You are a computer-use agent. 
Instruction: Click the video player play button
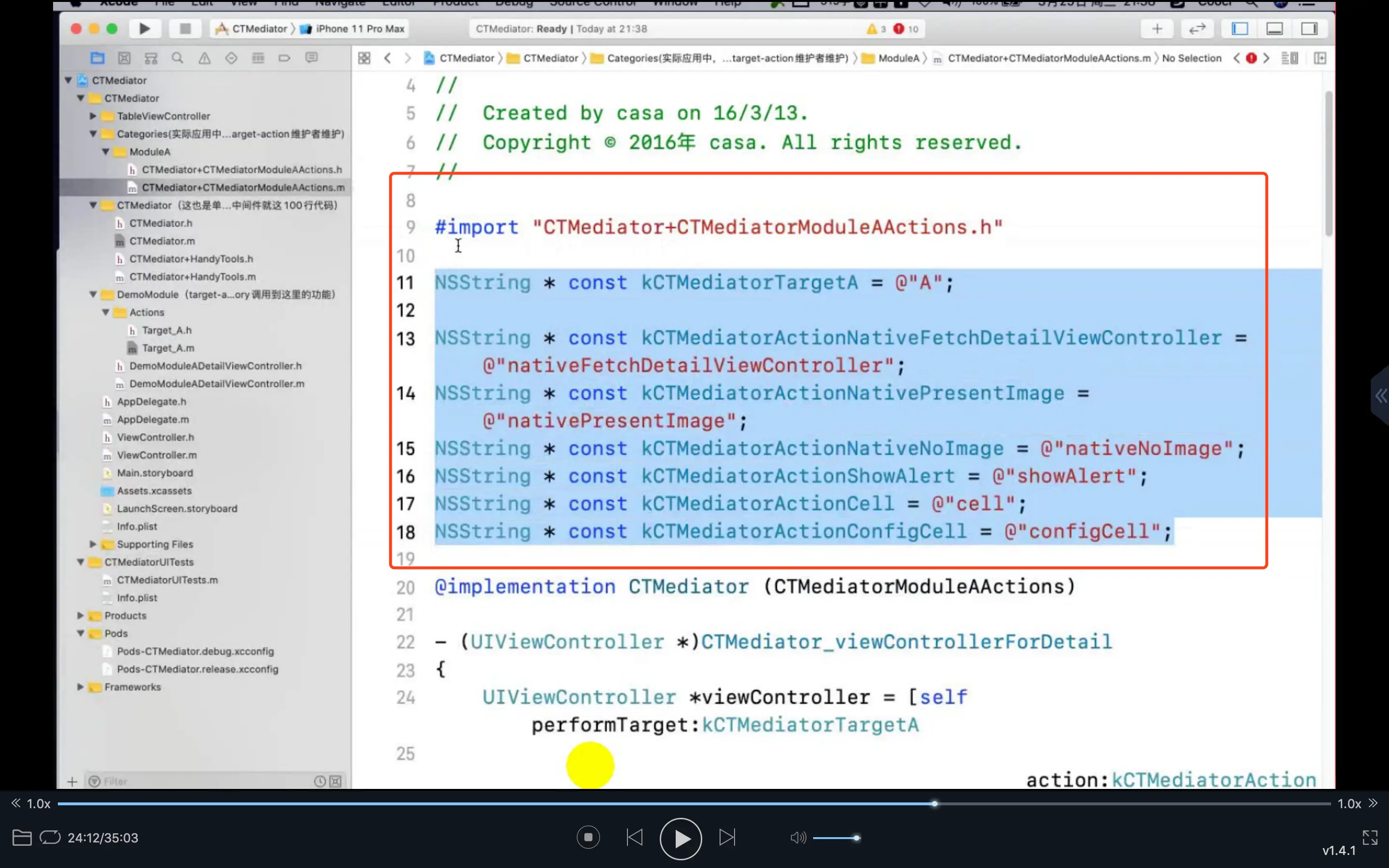pyautogui.click(x=680, y=838)
